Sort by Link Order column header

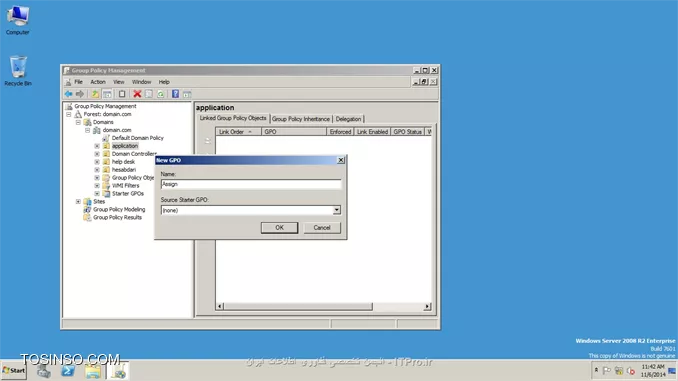tap(238, 131)
